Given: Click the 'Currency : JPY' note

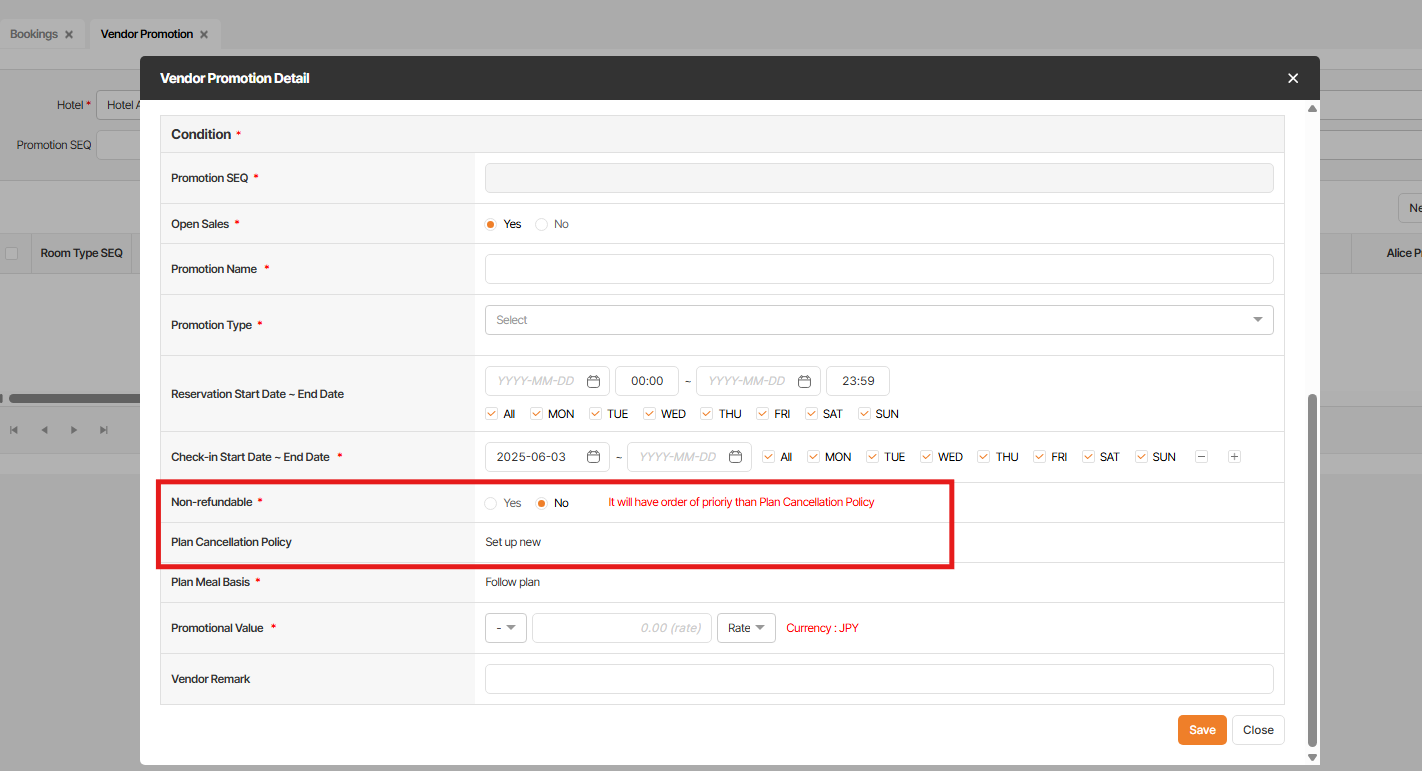Looking at the screenshot, I should 822,628.
